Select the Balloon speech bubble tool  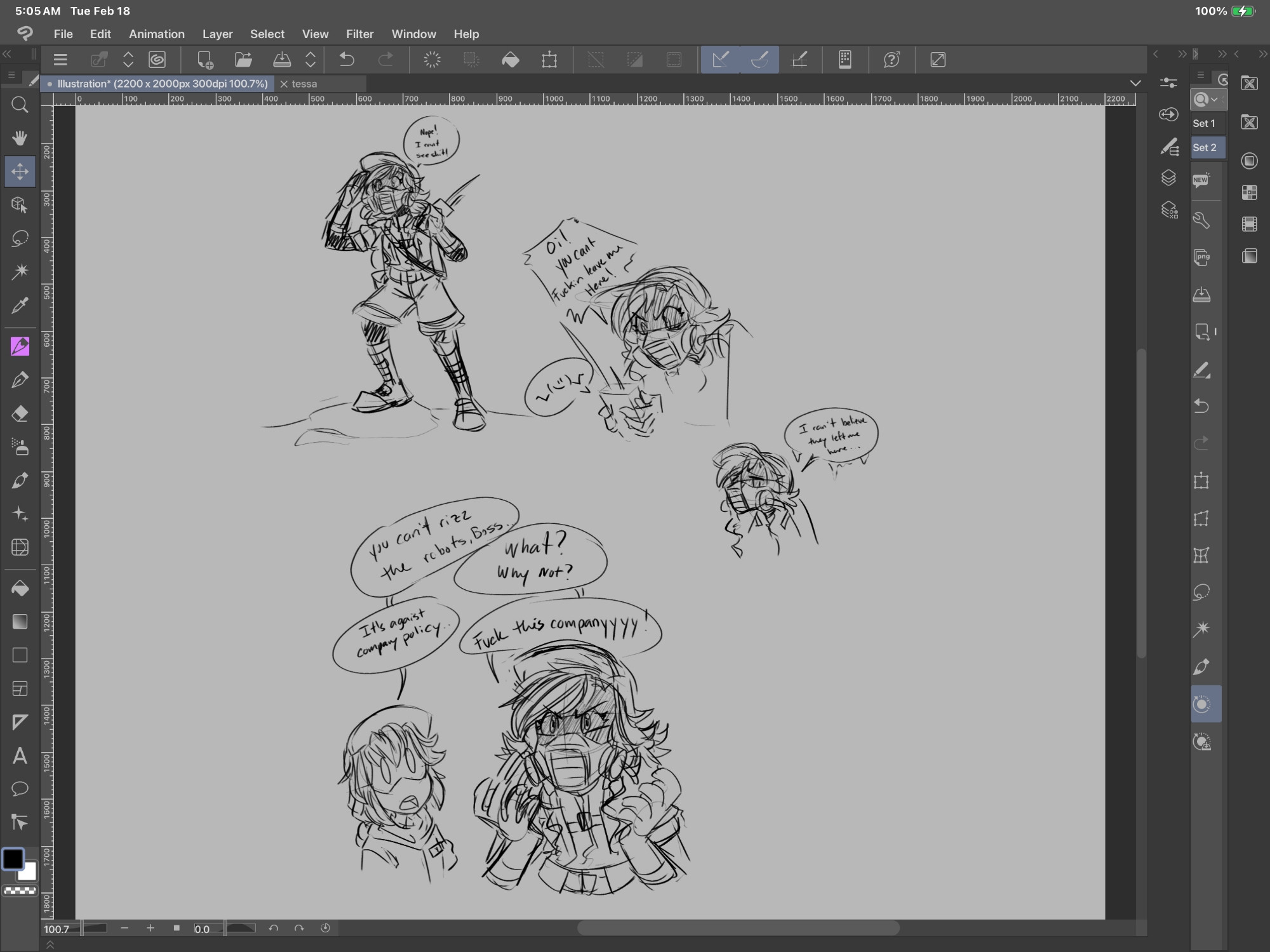coord(20,789)
